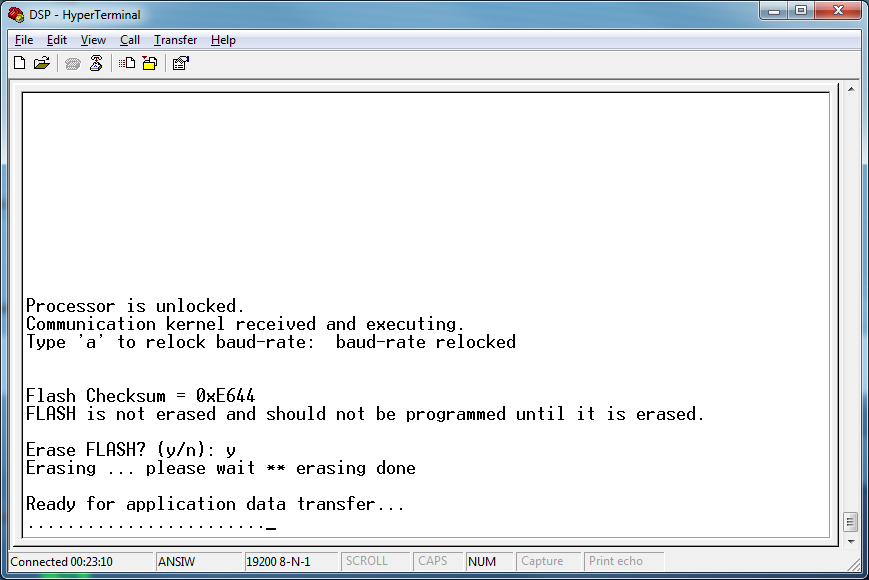Open connection Properties via the toolbar icon
The image size is (869, 580).
coord(181,62)
